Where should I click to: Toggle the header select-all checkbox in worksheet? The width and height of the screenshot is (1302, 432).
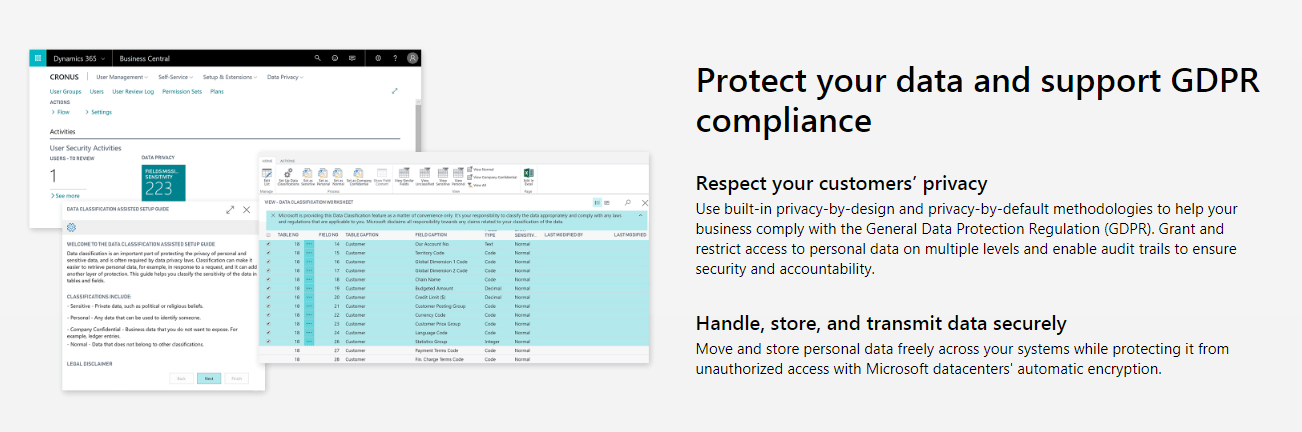pos(267,234)
